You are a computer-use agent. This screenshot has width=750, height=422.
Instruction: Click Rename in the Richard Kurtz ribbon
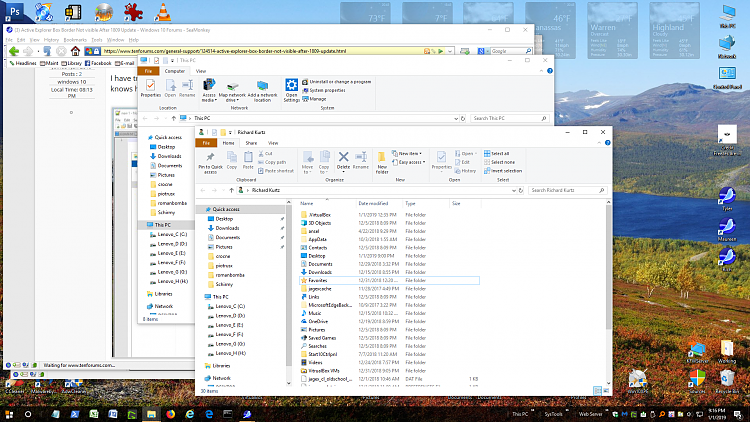(x=361, y=160)
